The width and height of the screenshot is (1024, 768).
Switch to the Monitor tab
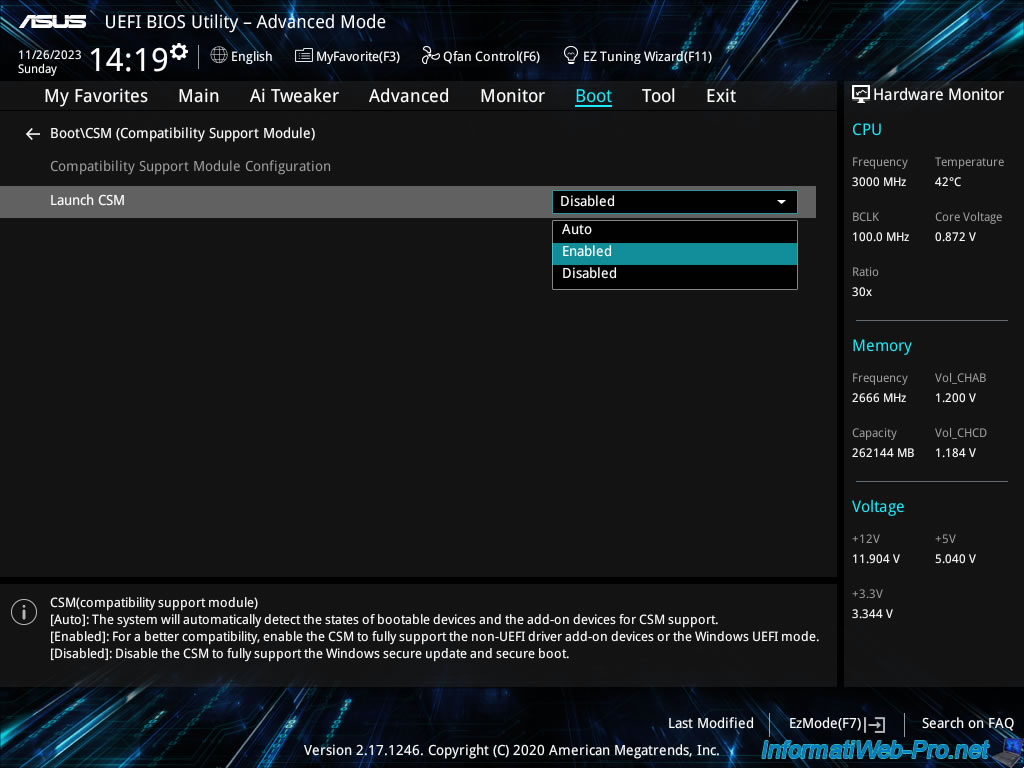coord(513,96)
